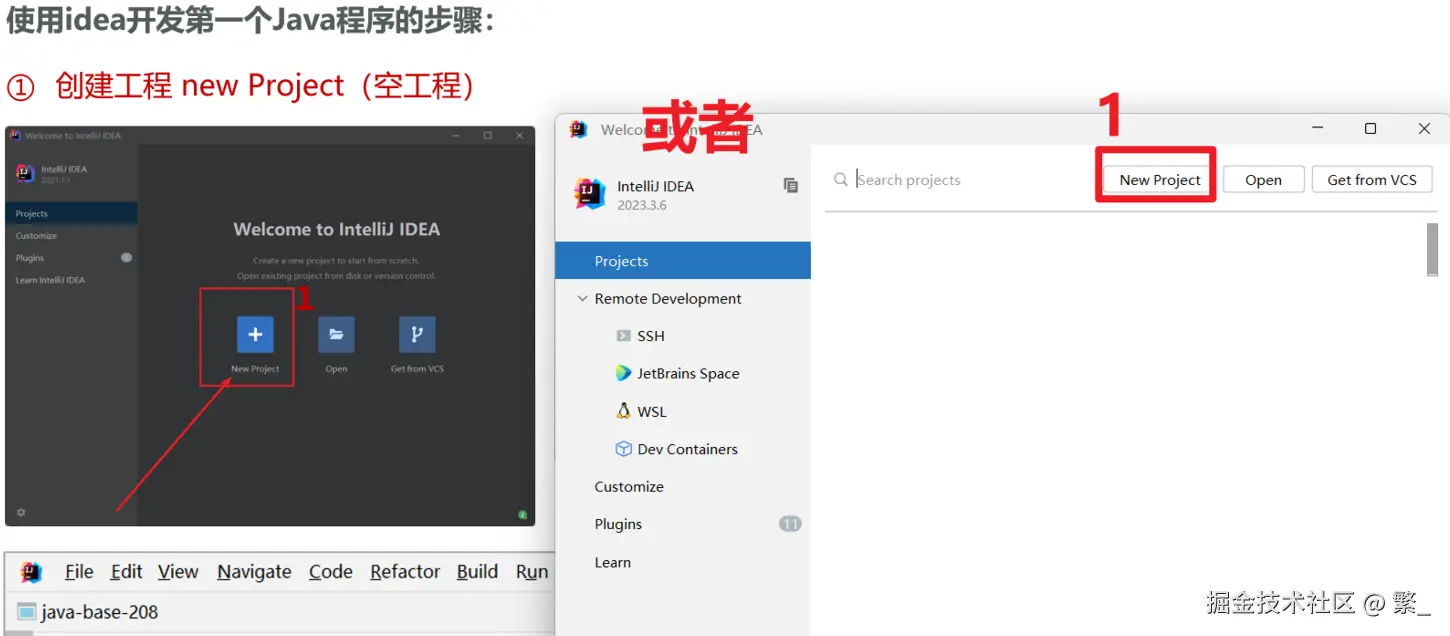The height and width of the screenshot is (636, 1450).
Task: Click the Get from VCS branch icon in dark window
Action: click(417, 334)
